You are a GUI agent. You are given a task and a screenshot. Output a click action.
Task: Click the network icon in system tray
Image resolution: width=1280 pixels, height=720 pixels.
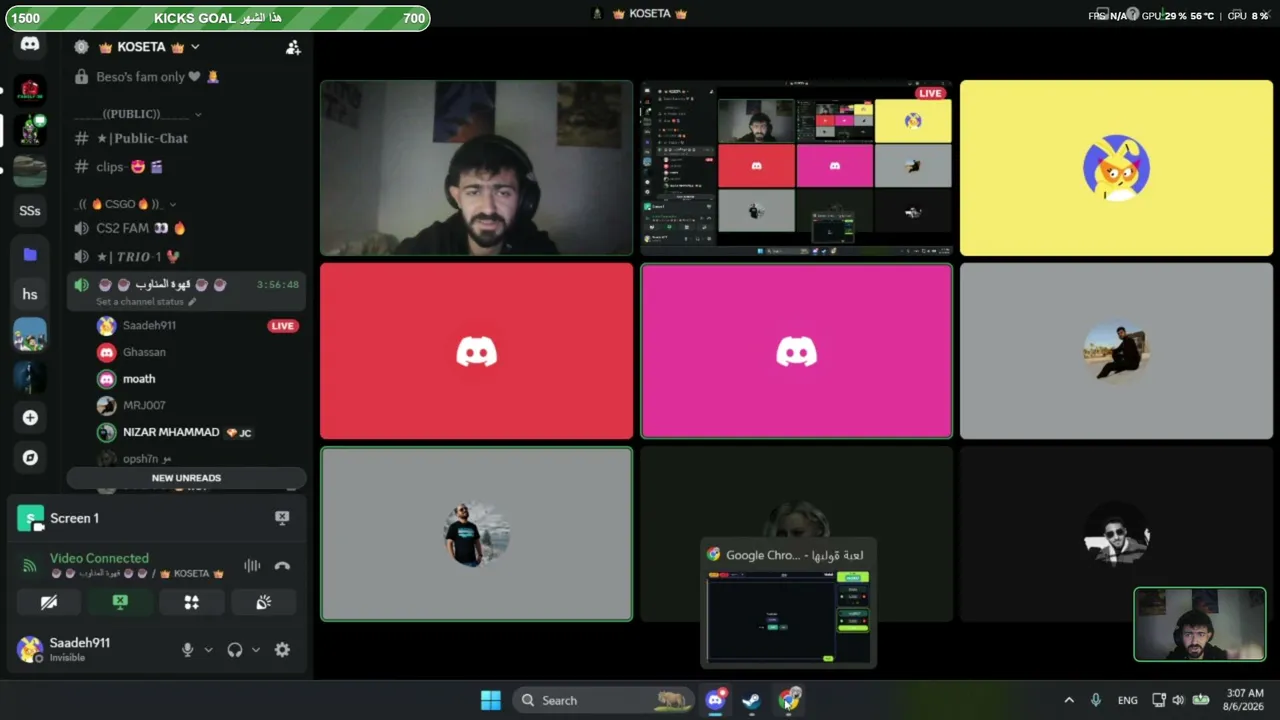point(1158,700)
